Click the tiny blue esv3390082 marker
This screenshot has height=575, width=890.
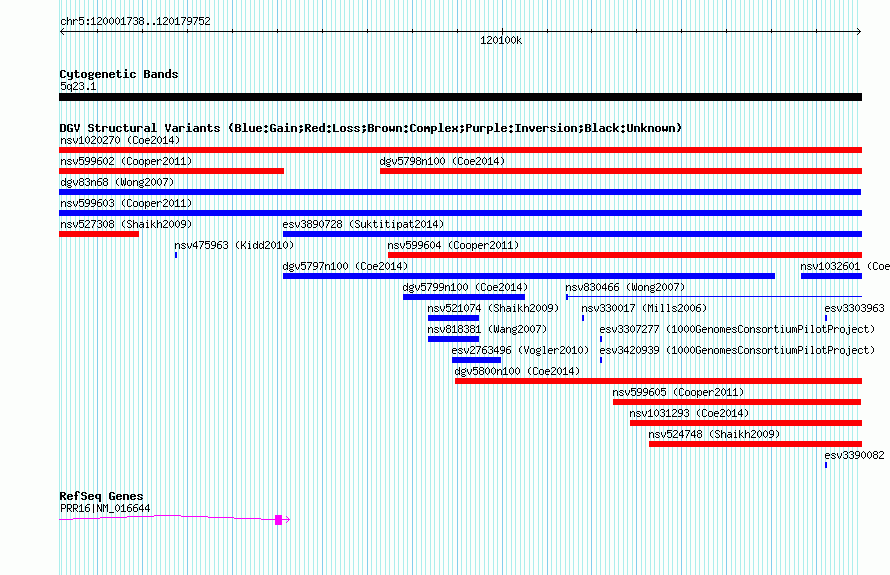pyautogui.click(x=826, y=465)
